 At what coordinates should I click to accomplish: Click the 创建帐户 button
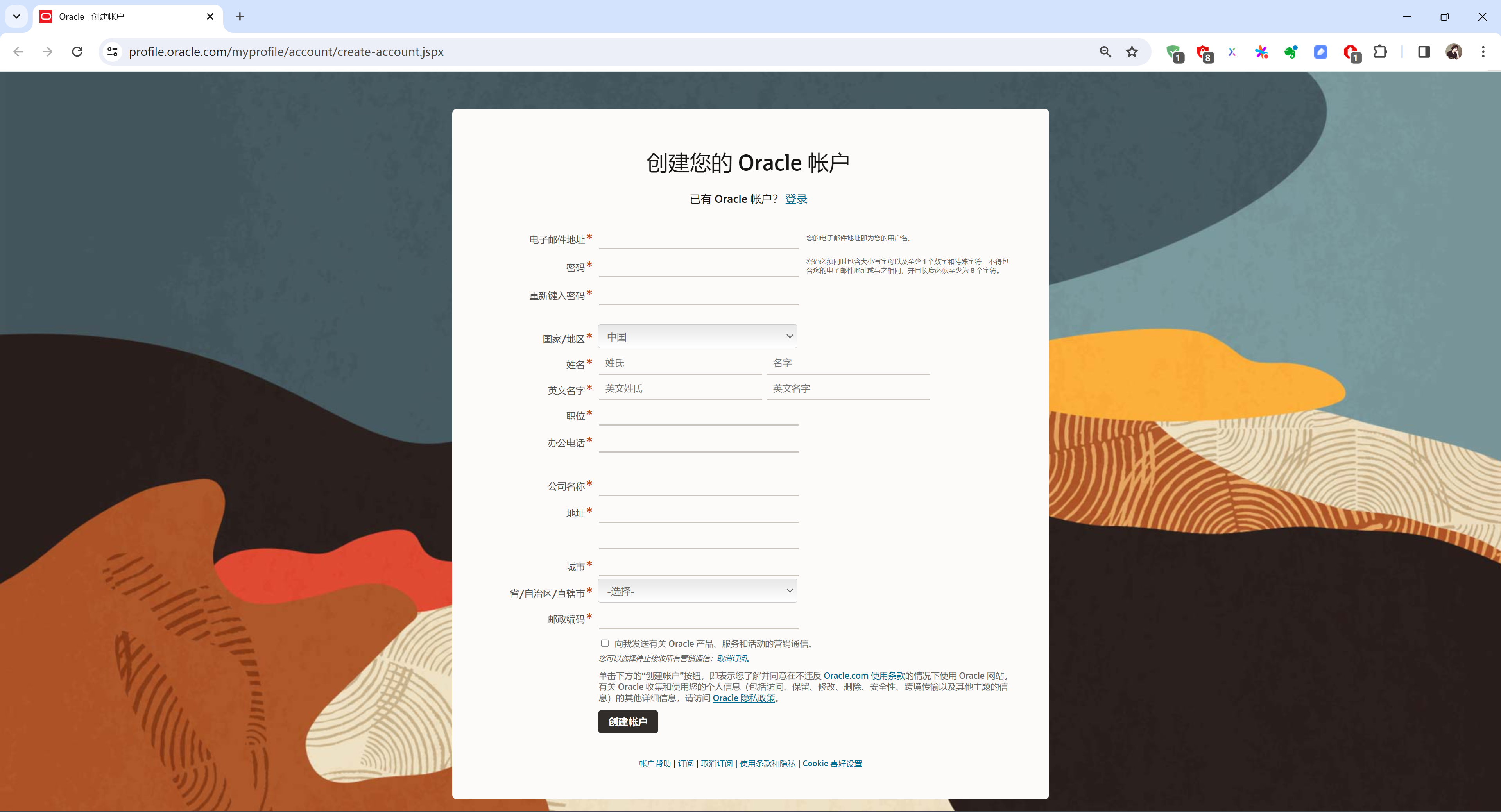627,722
